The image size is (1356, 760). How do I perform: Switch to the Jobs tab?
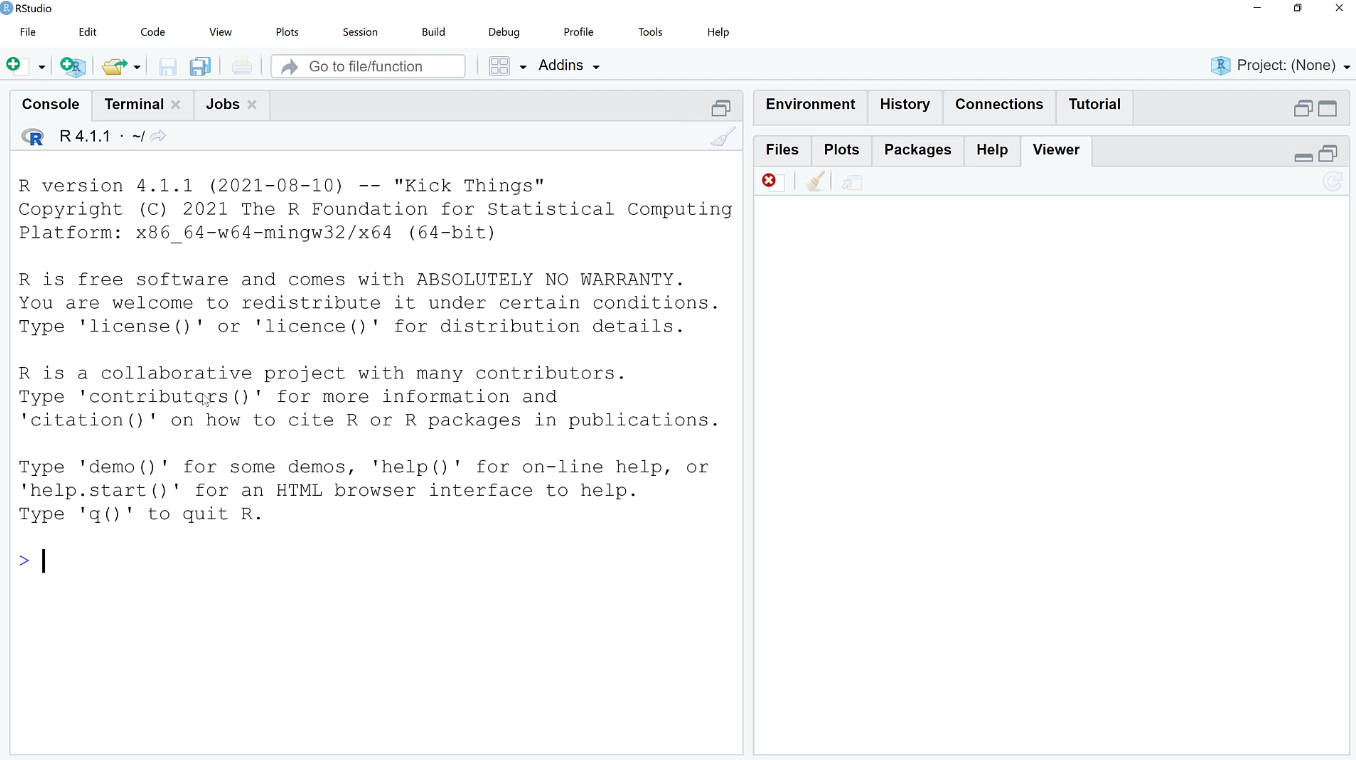[222, 105]
